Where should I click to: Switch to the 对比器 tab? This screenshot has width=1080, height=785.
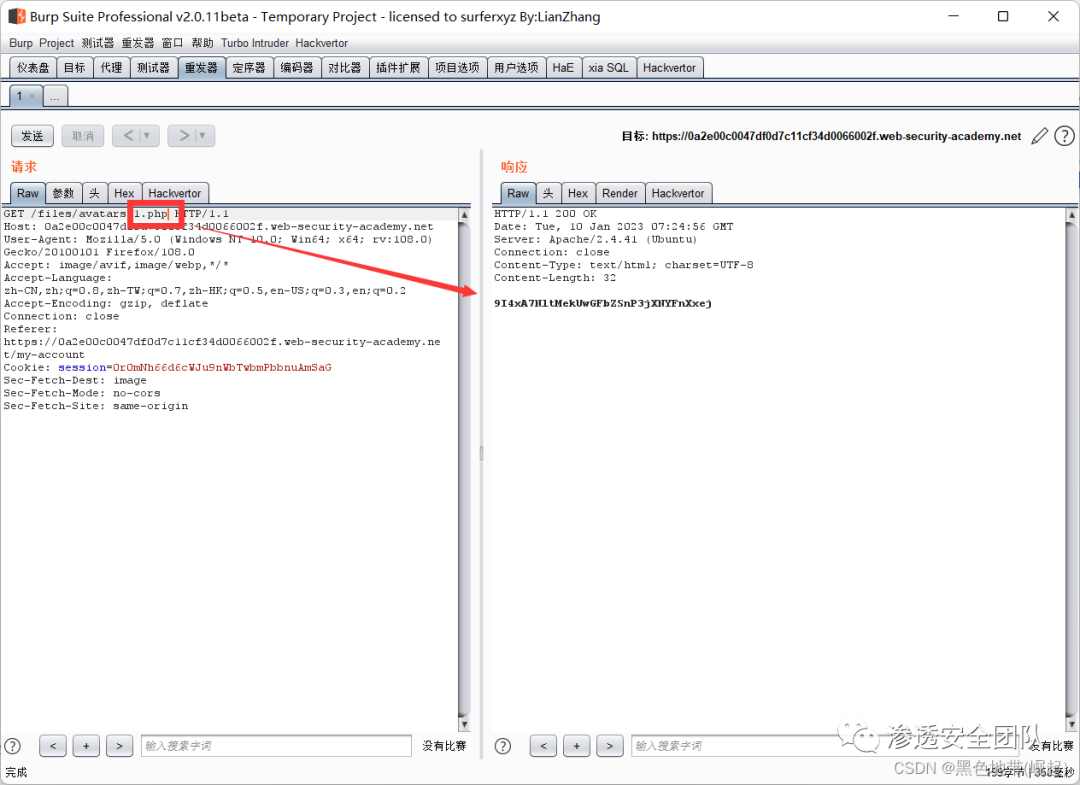tap(344, 67)
